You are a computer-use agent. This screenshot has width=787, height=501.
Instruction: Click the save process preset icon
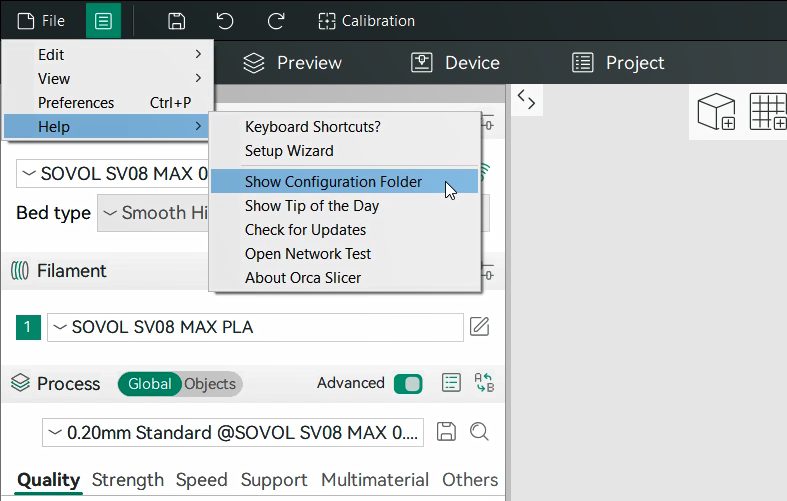pyautogui.click(x=446, y=432)
